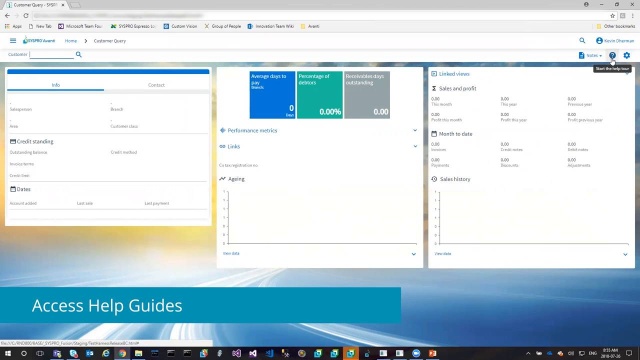Click the Dates calendar icon
Image resolution: width=640 pixels, height=360 pixels.
tap(13, 189)
